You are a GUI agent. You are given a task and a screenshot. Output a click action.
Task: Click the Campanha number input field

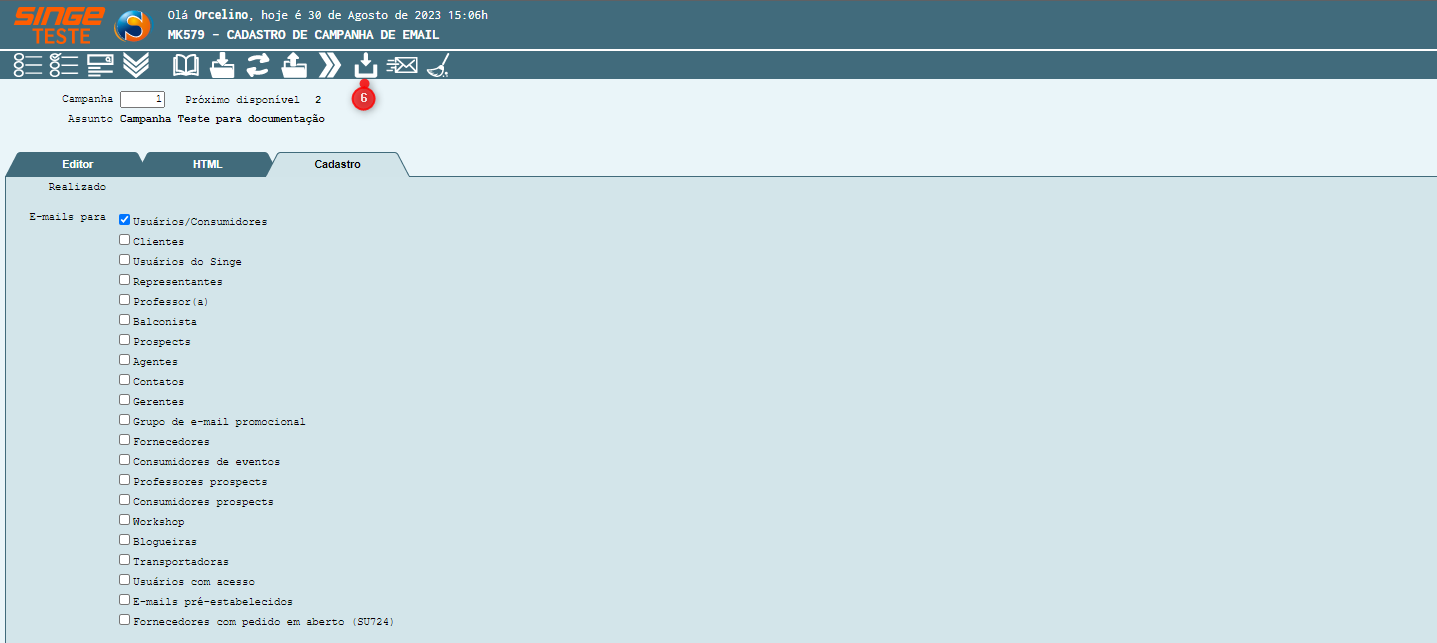click(142, 100)
